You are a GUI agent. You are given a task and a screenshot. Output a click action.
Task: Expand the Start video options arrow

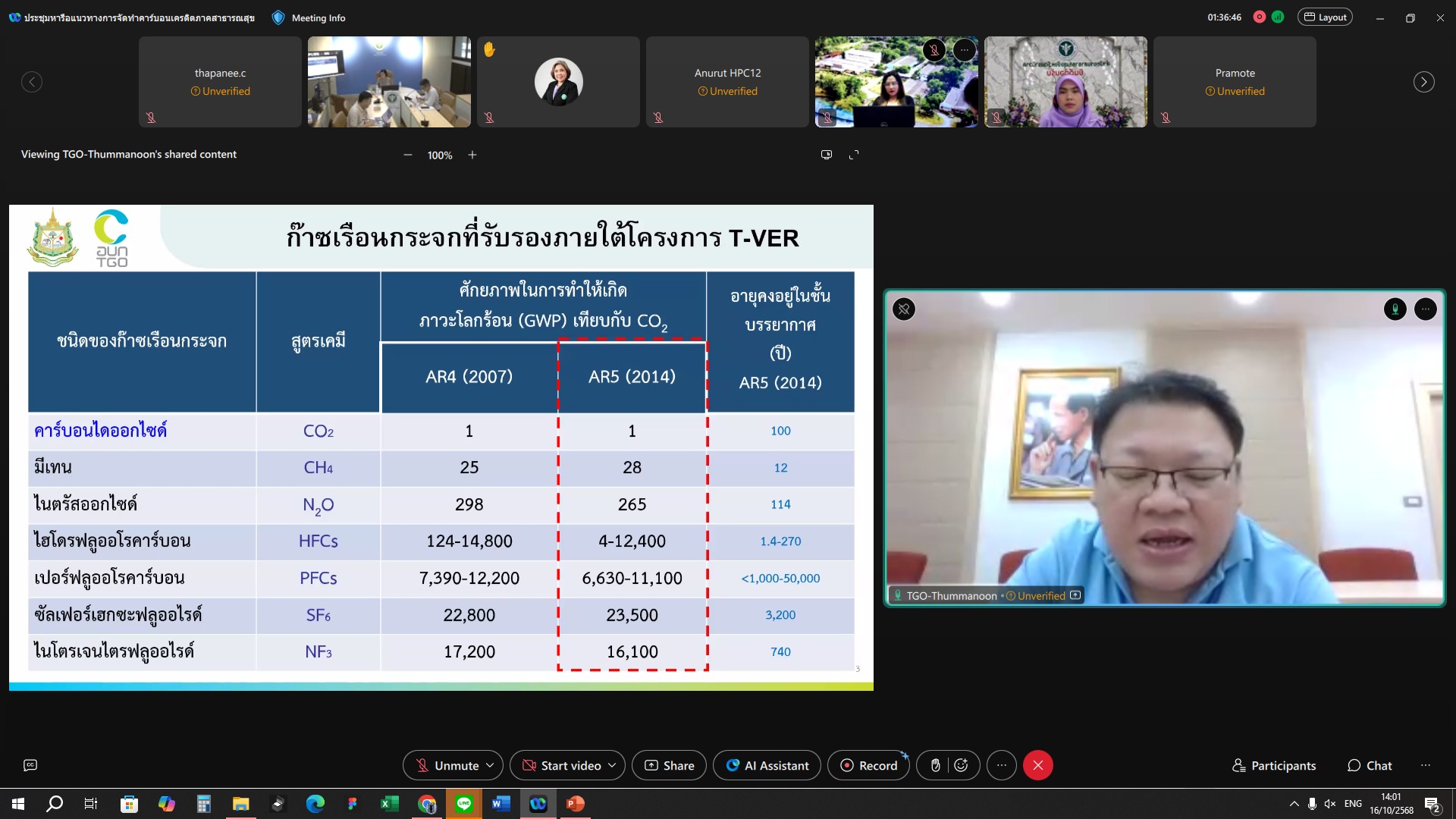(x=612, y=765)
